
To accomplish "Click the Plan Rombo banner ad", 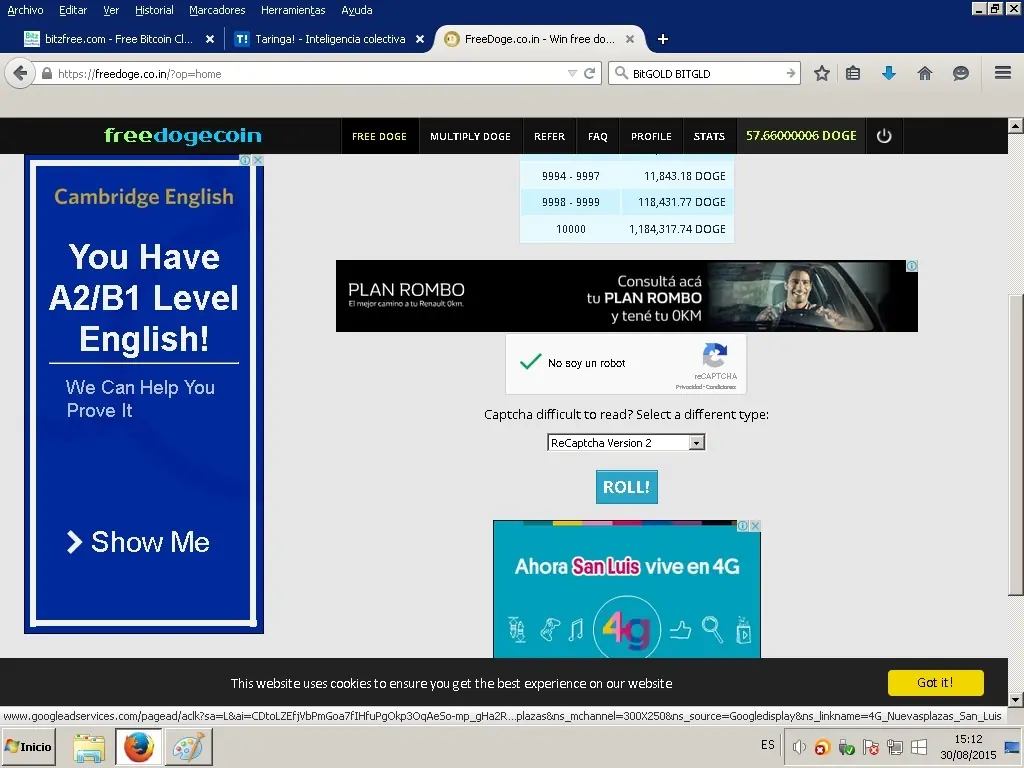I will click(x=626, y=296).
